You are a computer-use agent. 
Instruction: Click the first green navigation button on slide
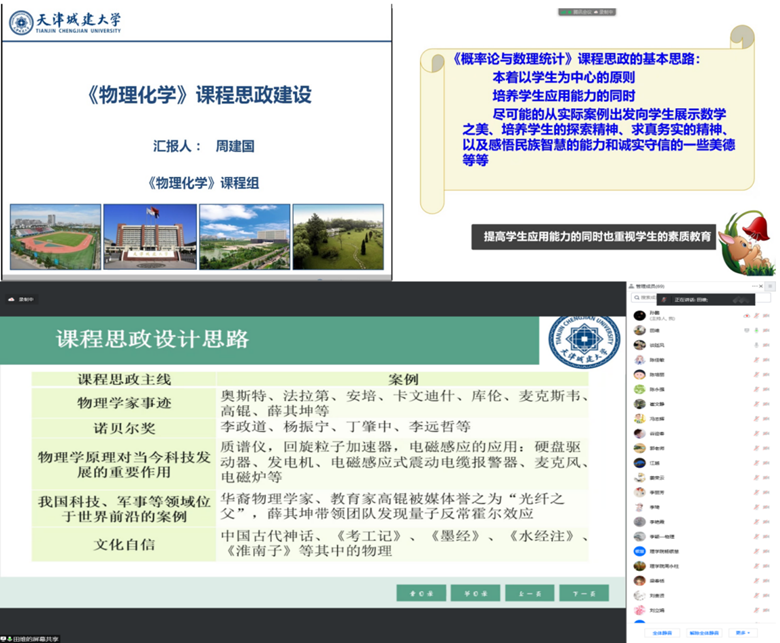click(x=420, y=591)
